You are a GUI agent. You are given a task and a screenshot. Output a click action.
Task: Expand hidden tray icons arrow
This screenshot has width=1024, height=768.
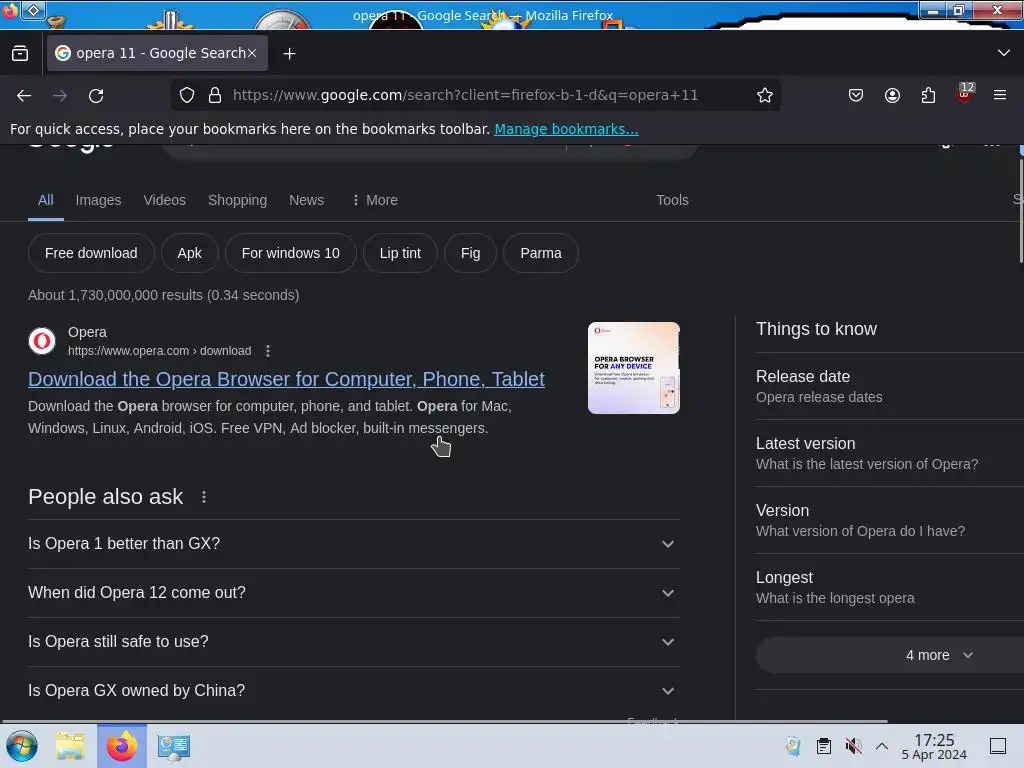point(882,746)
